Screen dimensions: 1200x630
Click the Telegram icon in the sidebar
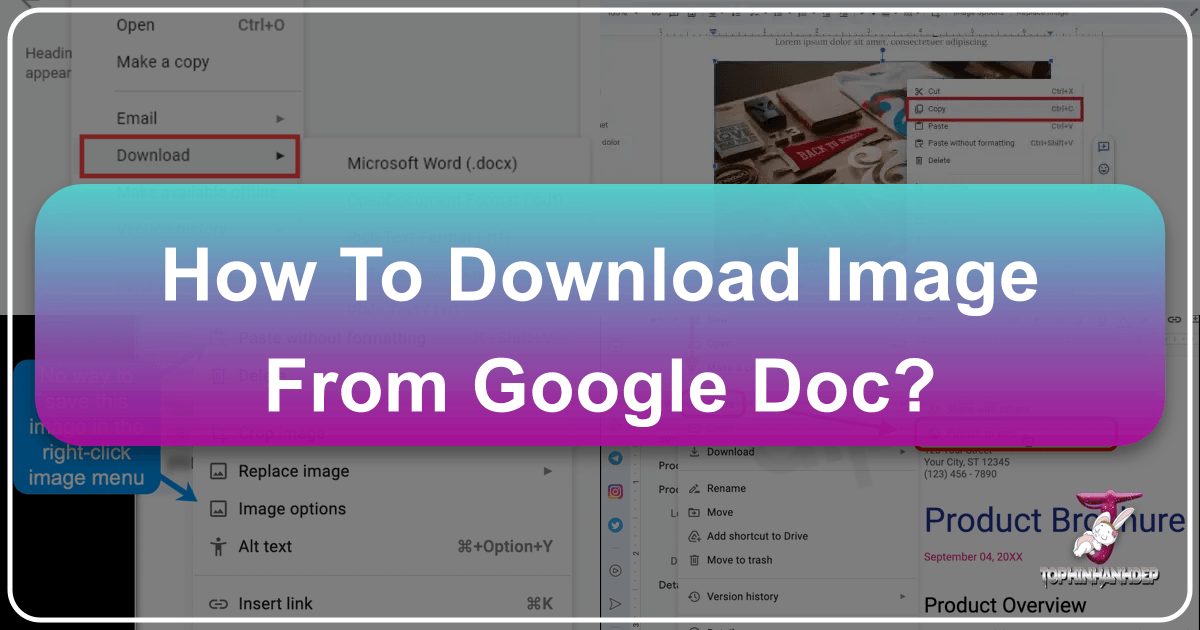pos(616,457)
